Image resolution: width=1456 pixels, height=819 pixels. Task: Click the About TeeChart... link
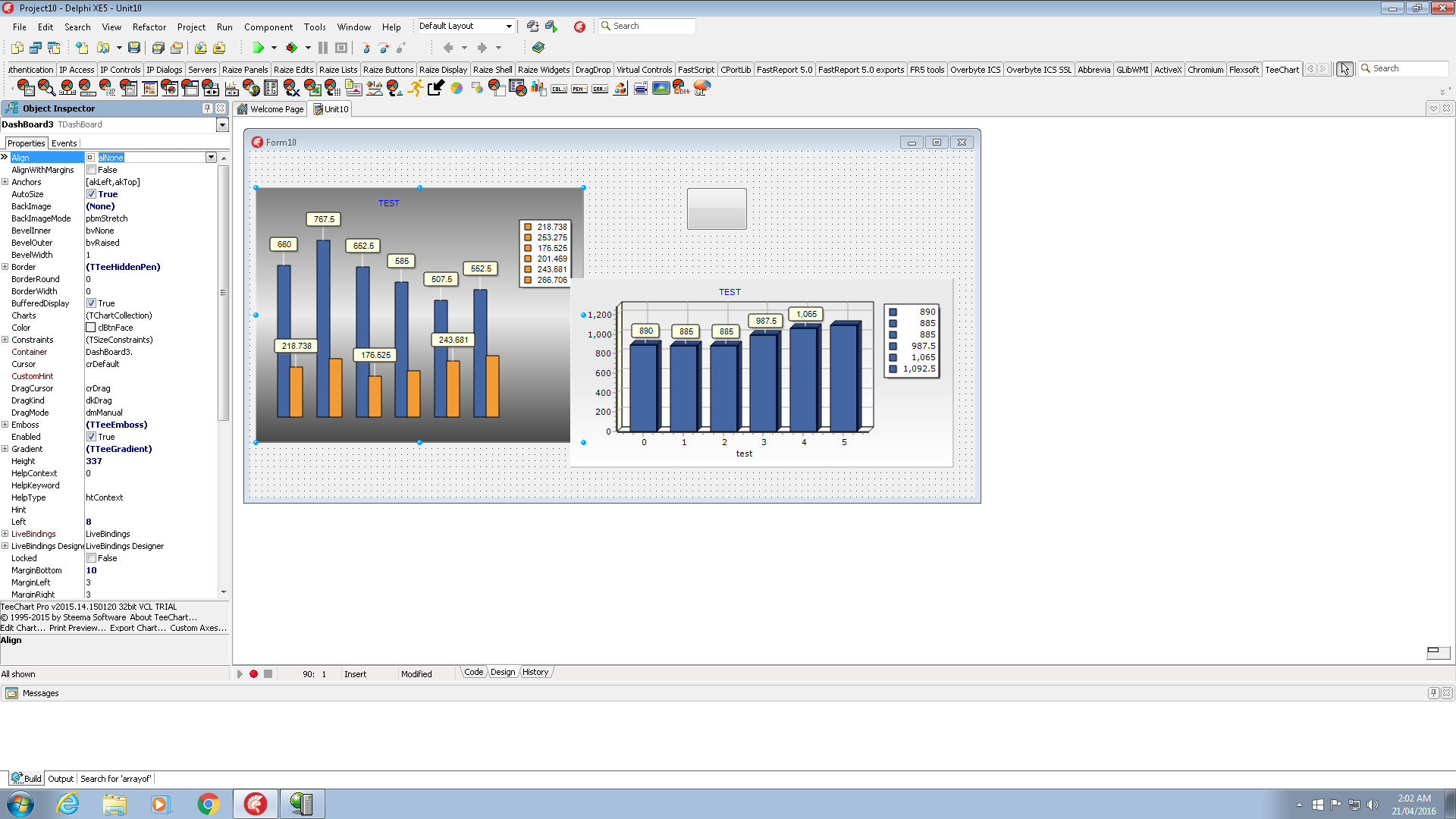(x=163, y=617)
